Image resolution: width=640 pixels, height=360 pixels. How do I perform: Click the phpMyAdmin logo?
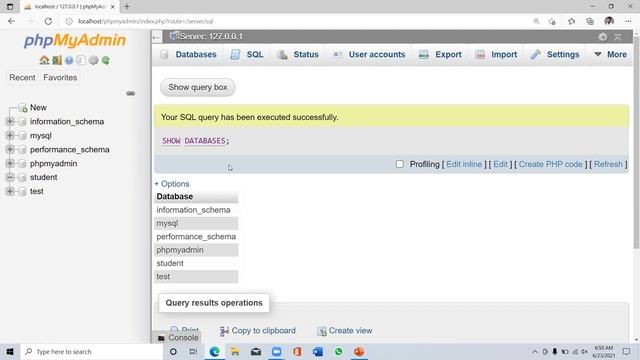pos(75,40)
